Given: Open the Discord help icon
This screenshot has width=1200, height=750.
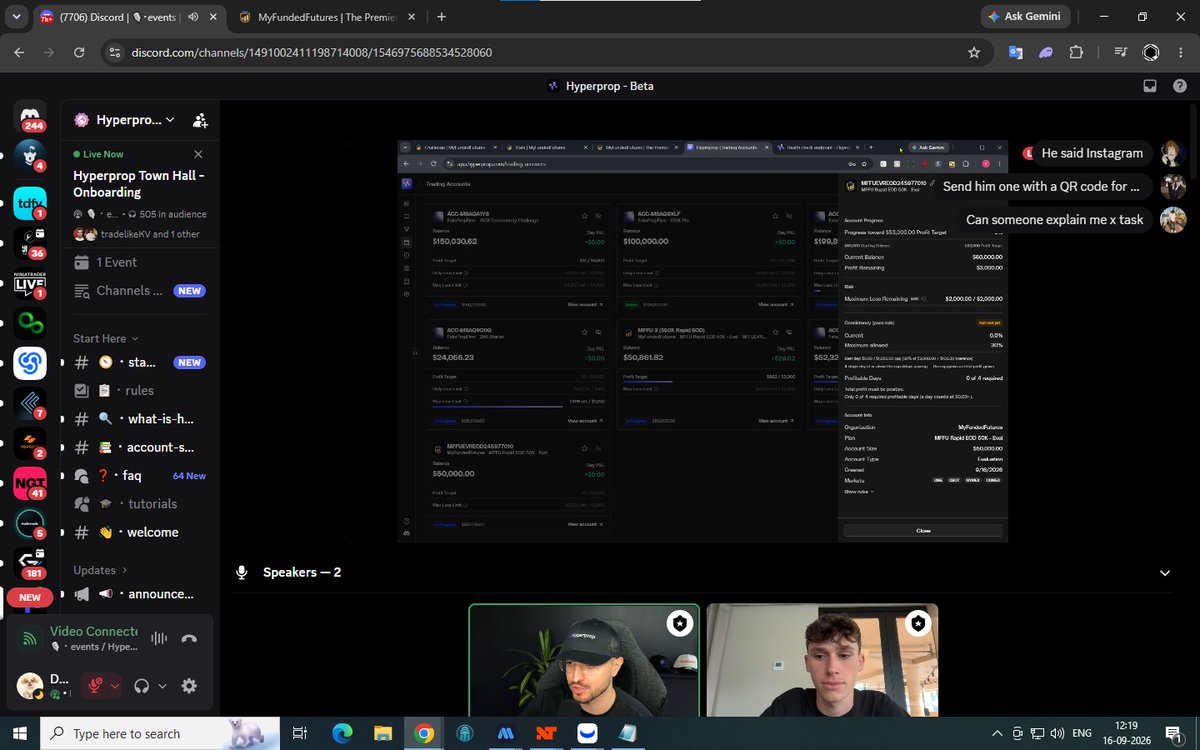Looking at the screenshot, I should point(1181,86).
